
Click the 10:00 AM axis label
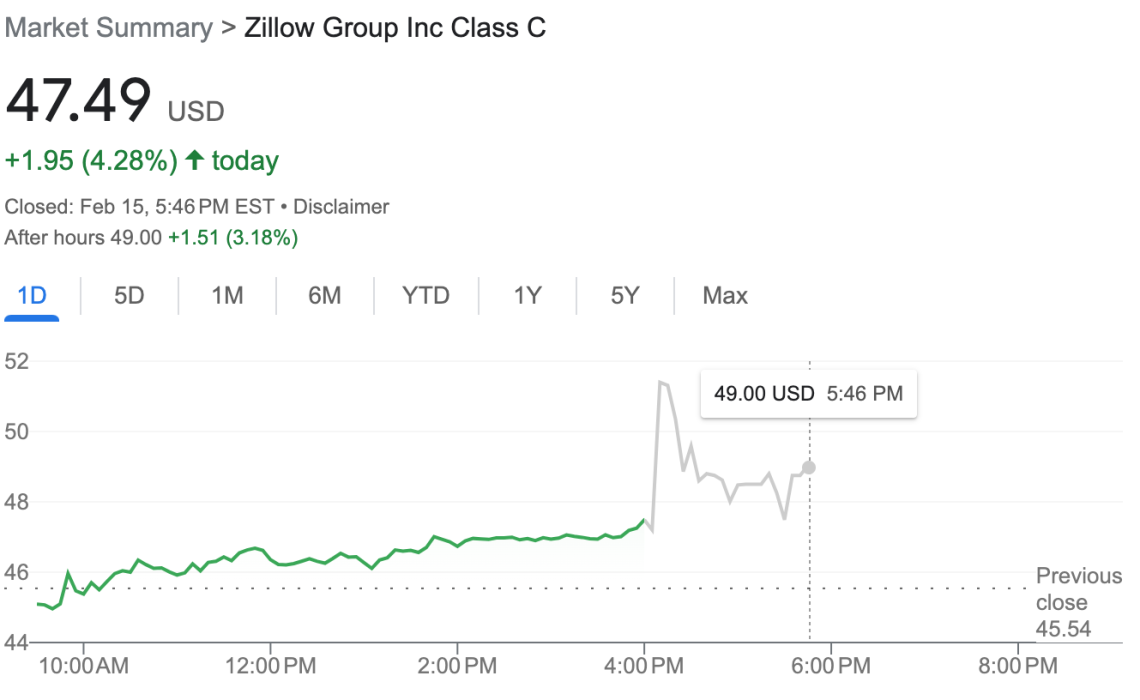pos(82,665)
